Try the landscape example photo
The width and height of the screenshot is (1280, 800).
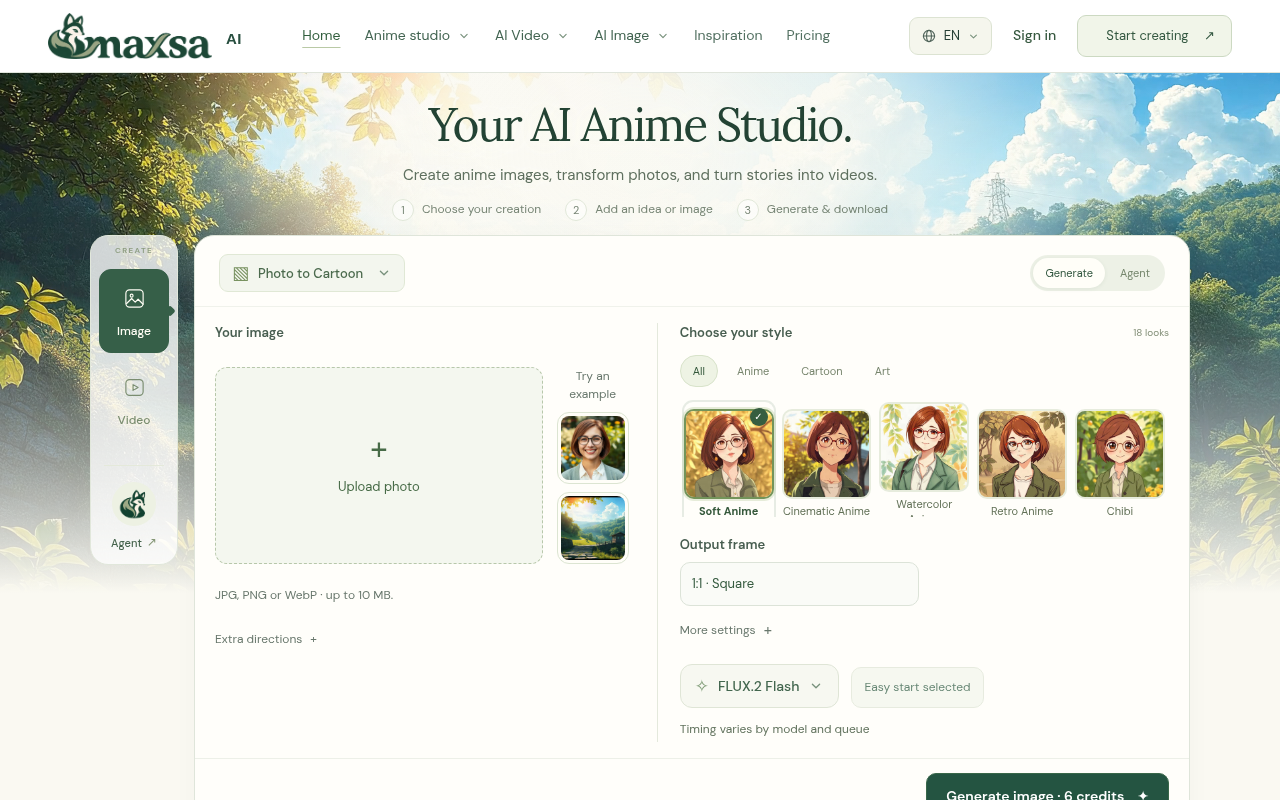point(593,528)
